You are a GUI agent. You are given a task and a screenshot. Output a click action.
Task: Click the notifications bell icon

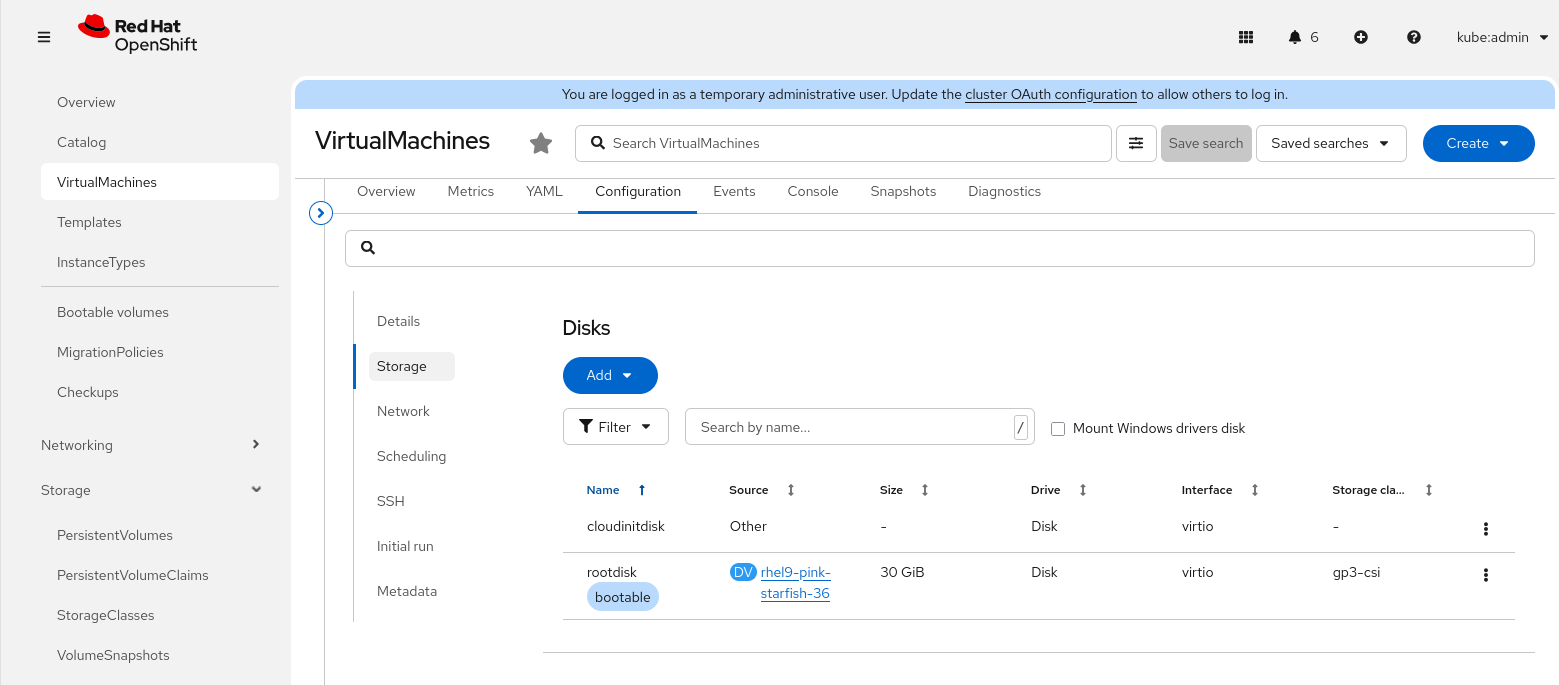1295,37
